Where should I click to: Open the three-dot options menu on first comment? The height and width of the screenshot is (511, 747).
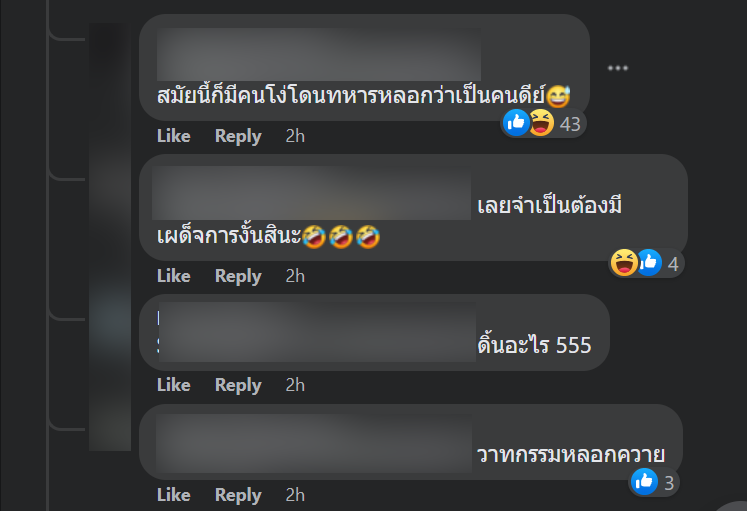618,68
